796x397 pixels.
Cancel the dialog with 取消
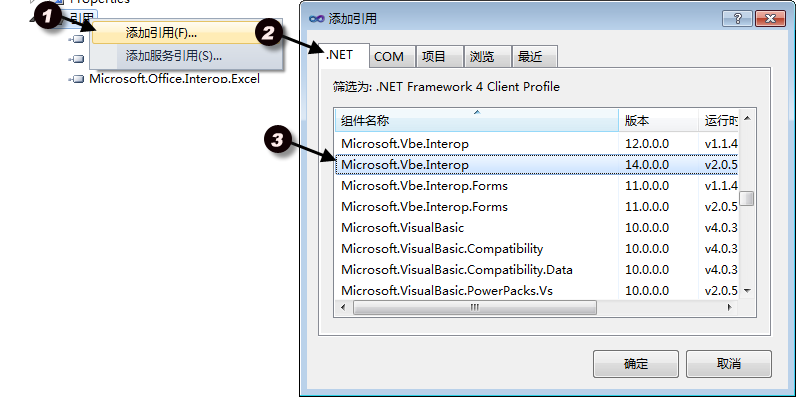[x=729, y=364]
